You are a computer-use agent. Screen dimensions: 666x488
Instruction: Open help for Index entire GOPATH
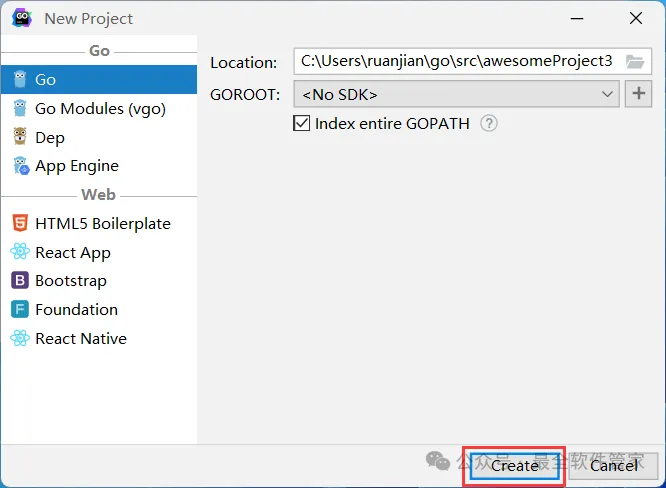coord(489,124)
